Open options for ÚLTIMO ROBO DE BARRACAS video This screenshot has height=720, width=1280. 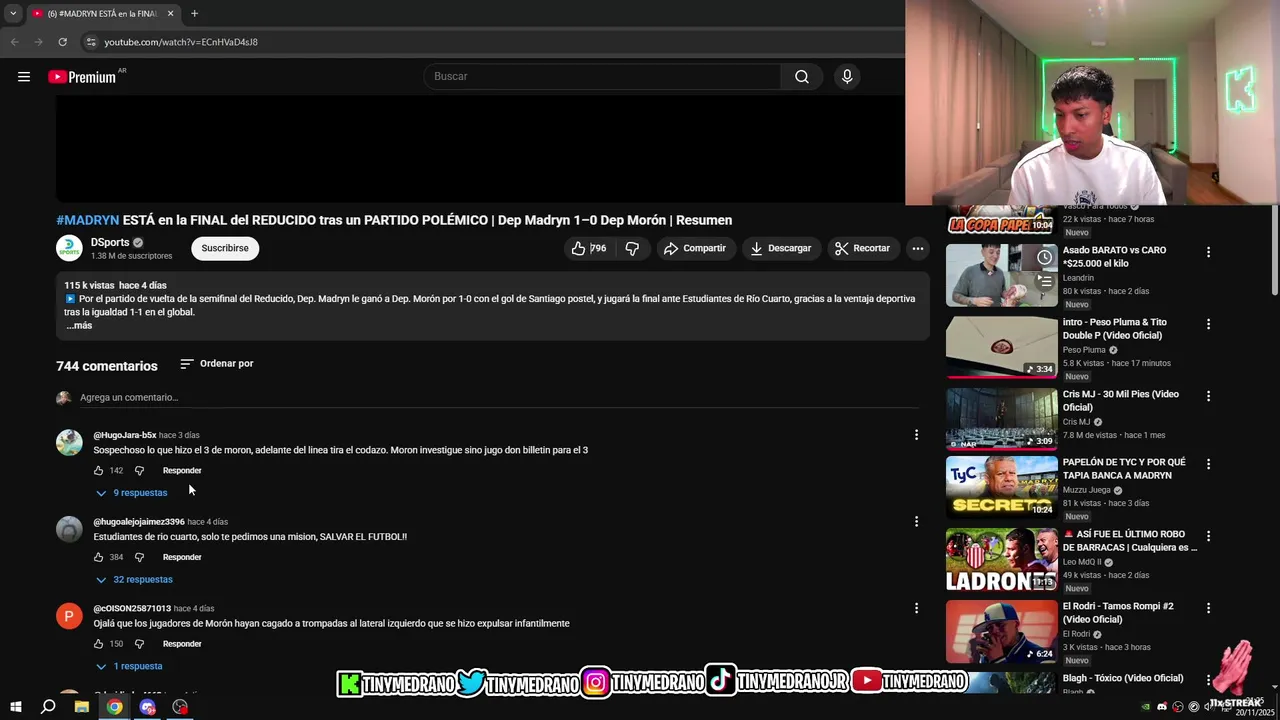pyautogui.click(x=1208, y=536)
